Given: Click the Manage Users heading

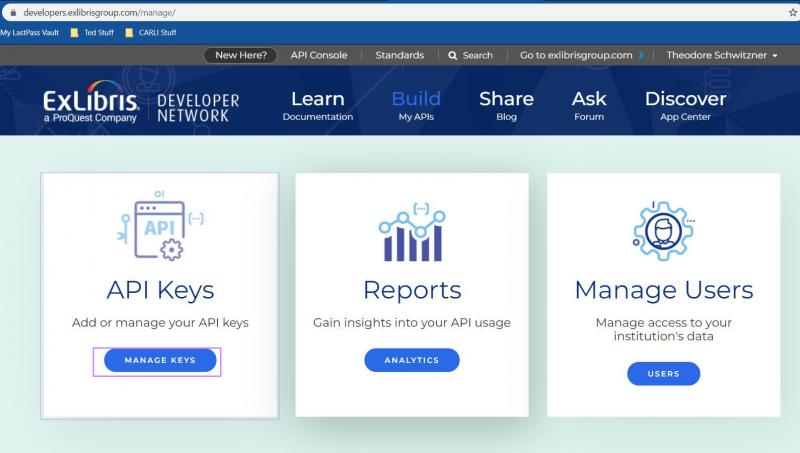Looking at the screenshot, I should (664, 290).
